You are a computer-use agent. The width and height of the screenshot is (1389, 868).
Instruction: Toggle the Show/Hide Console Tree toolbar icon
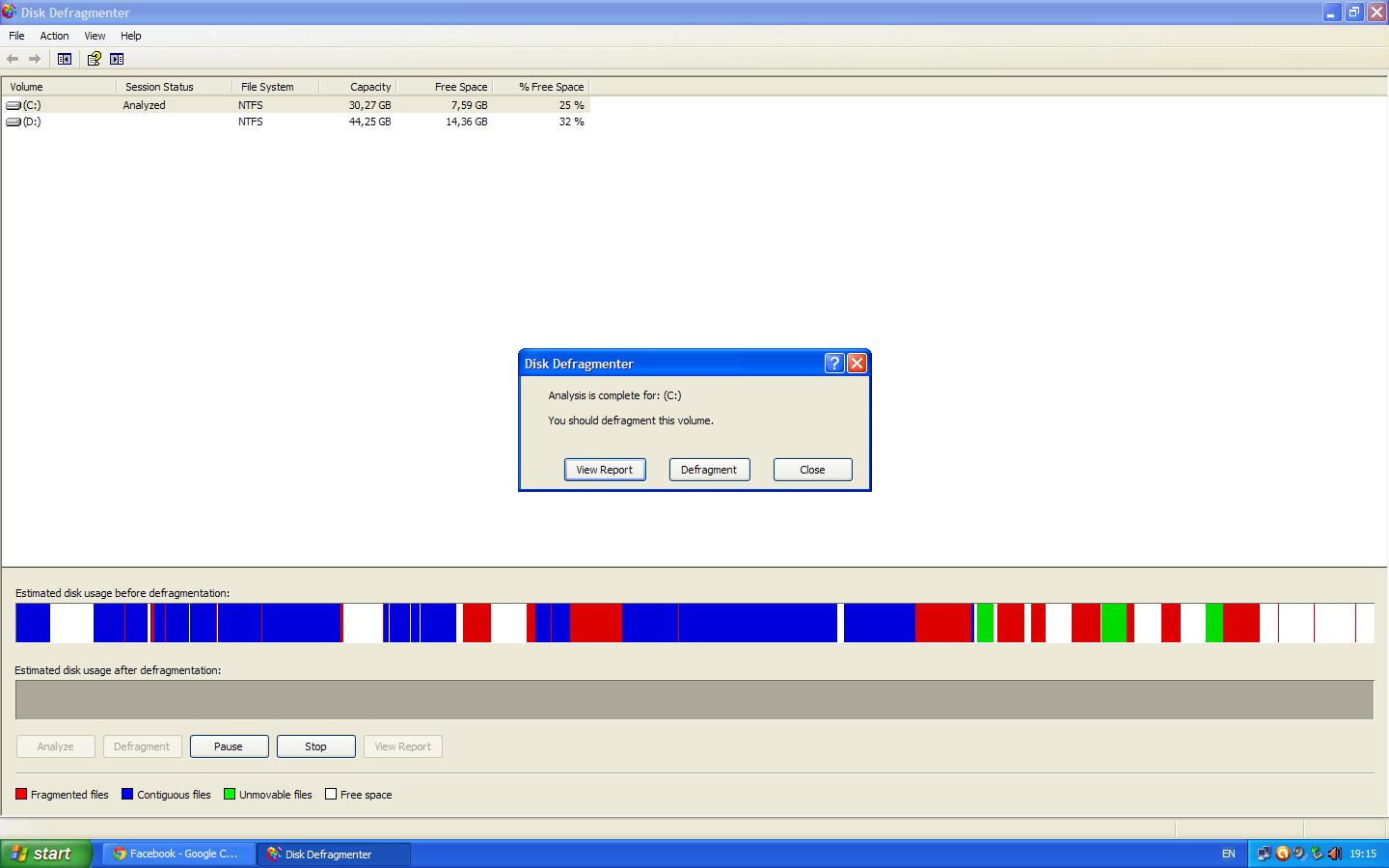[65, 59]
